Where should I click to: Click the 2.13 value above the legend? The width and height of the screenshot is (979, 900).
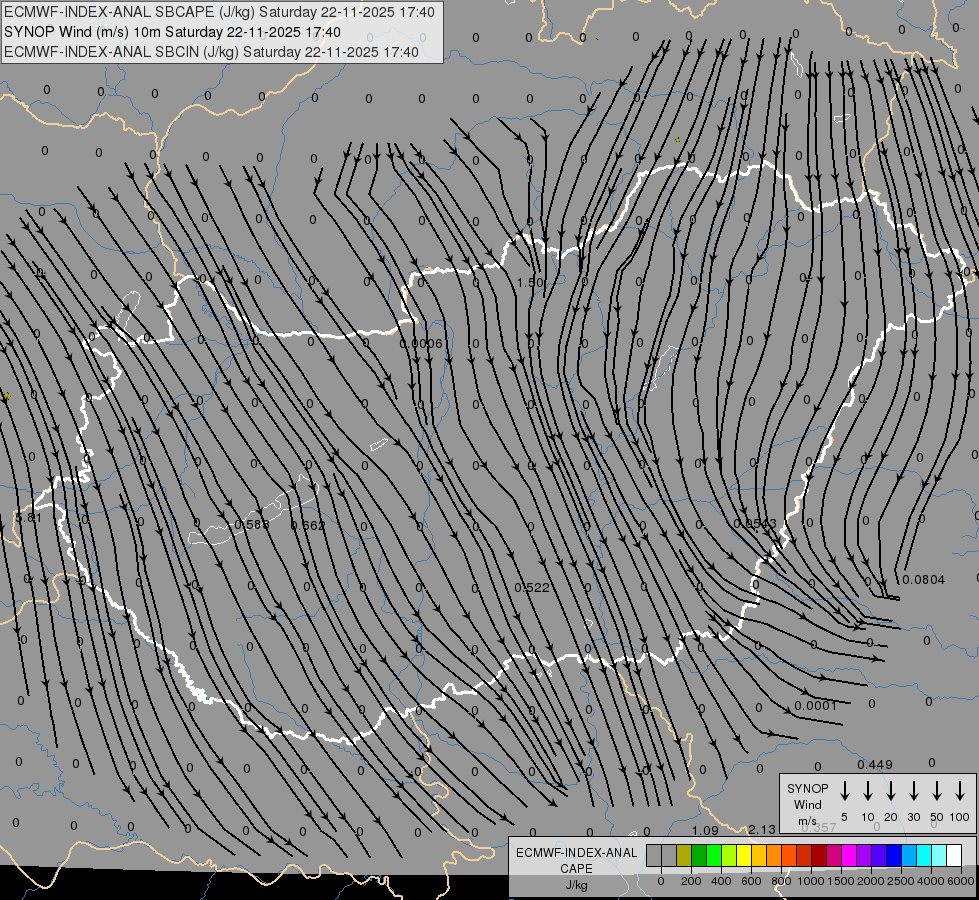click(762, 830)
